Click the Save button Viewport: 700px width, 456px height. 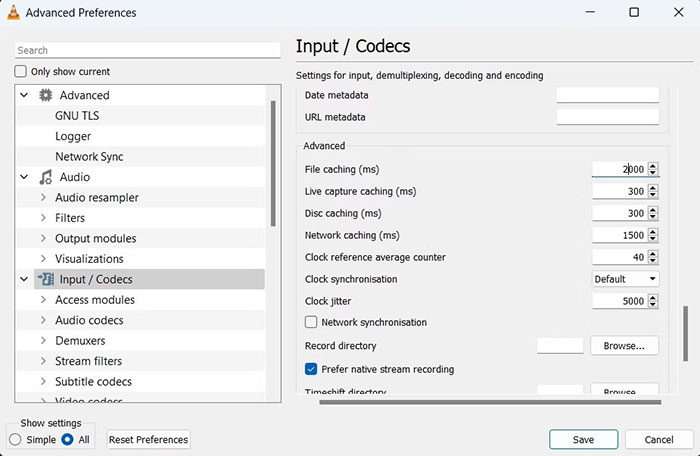583,439
